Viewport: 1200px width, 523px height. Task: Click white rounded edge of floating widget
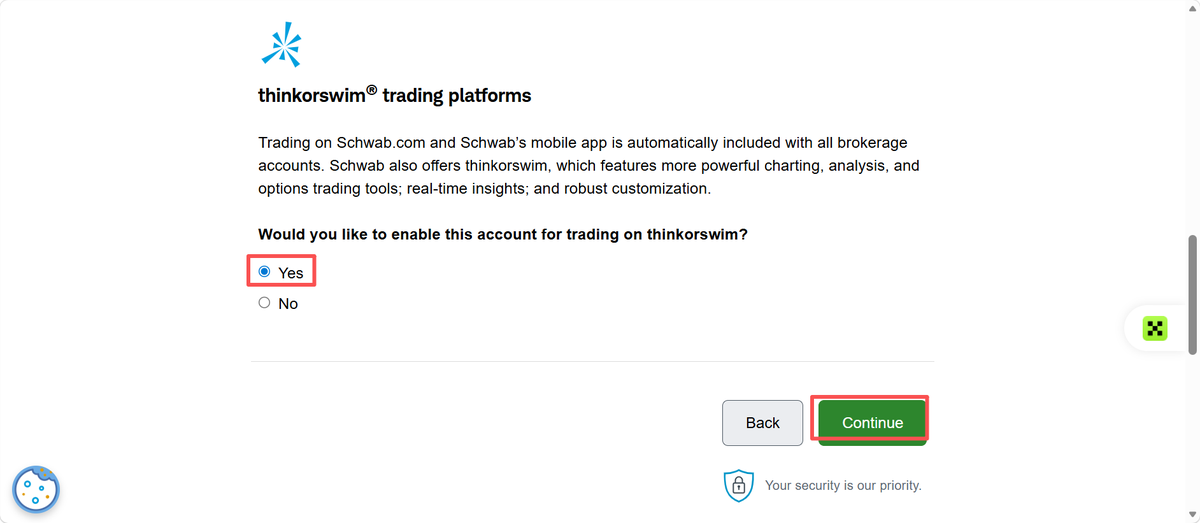pos(1133,328)
